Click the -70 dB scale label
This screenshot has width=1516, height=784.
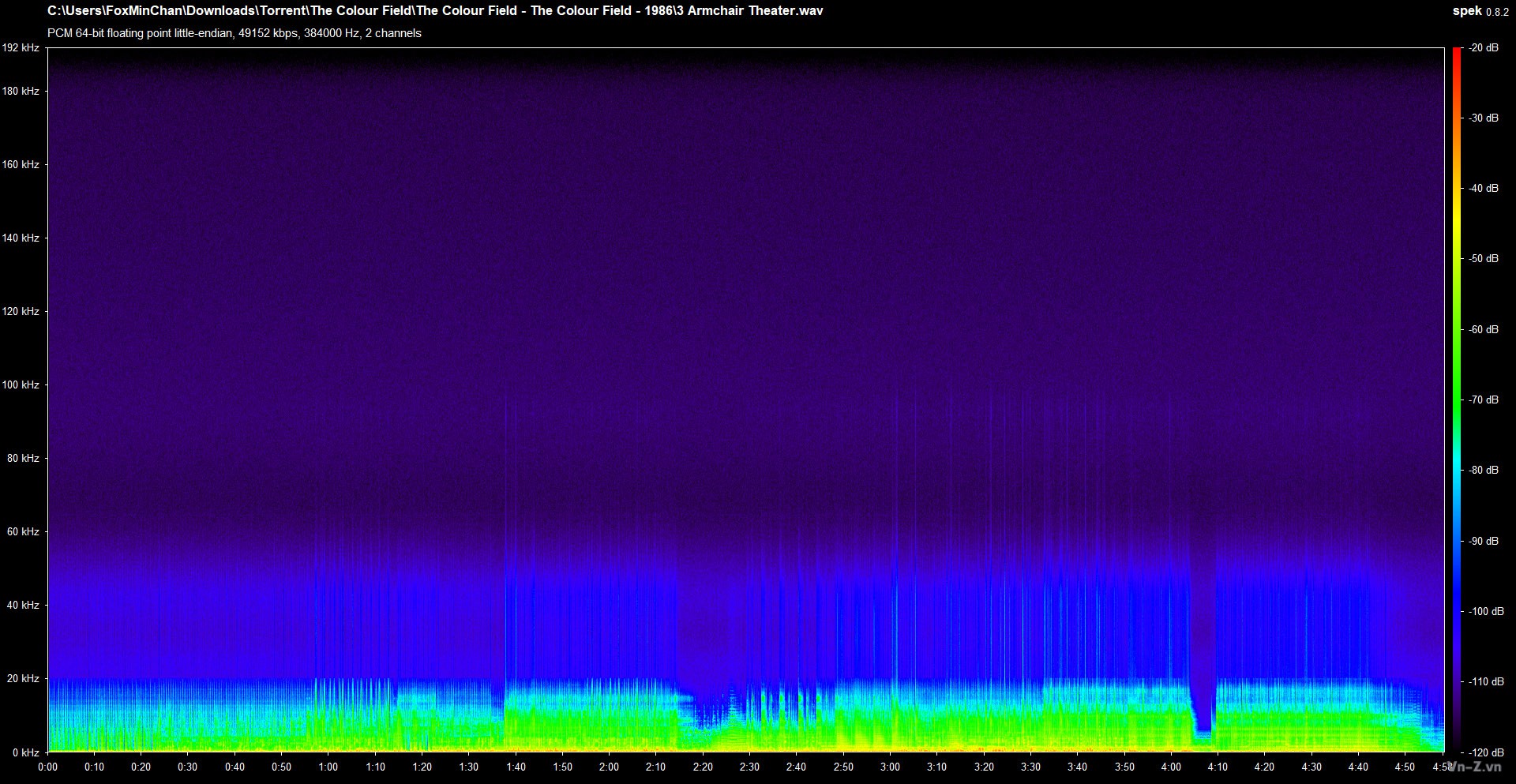1484,400
